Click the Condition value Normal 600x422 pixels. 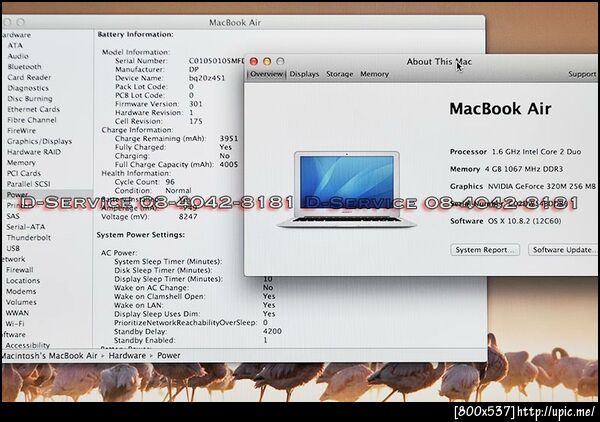[x=178, y=190]
